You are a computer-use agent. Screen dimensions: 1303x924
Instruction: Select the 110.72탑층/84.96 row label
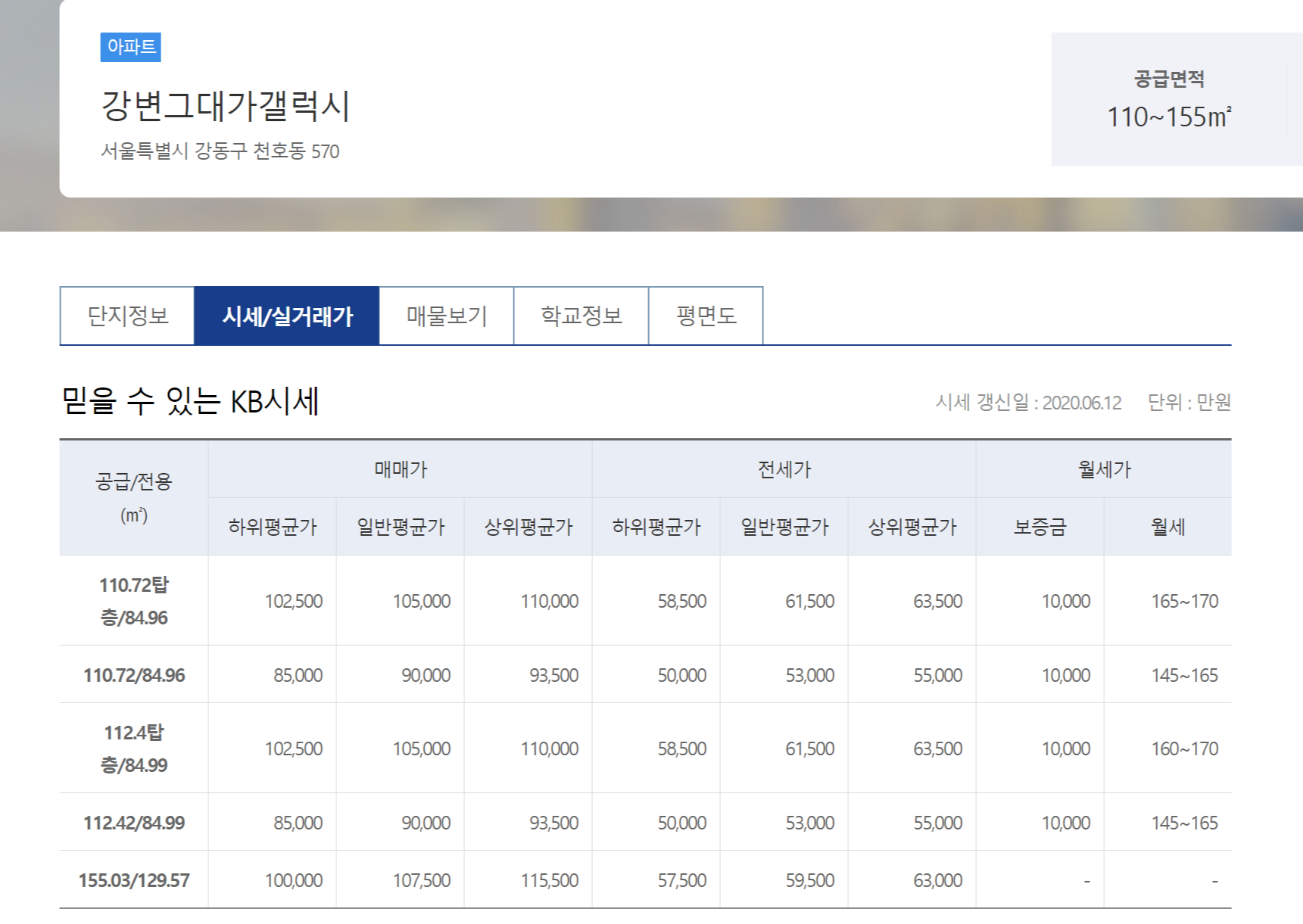[134, 601]
